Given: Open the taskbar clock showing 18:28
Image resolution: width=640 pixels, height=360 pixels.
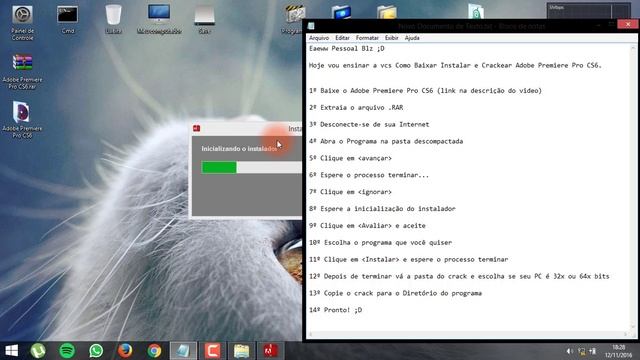Looking at the screenshot, I should tap(619, 351).
